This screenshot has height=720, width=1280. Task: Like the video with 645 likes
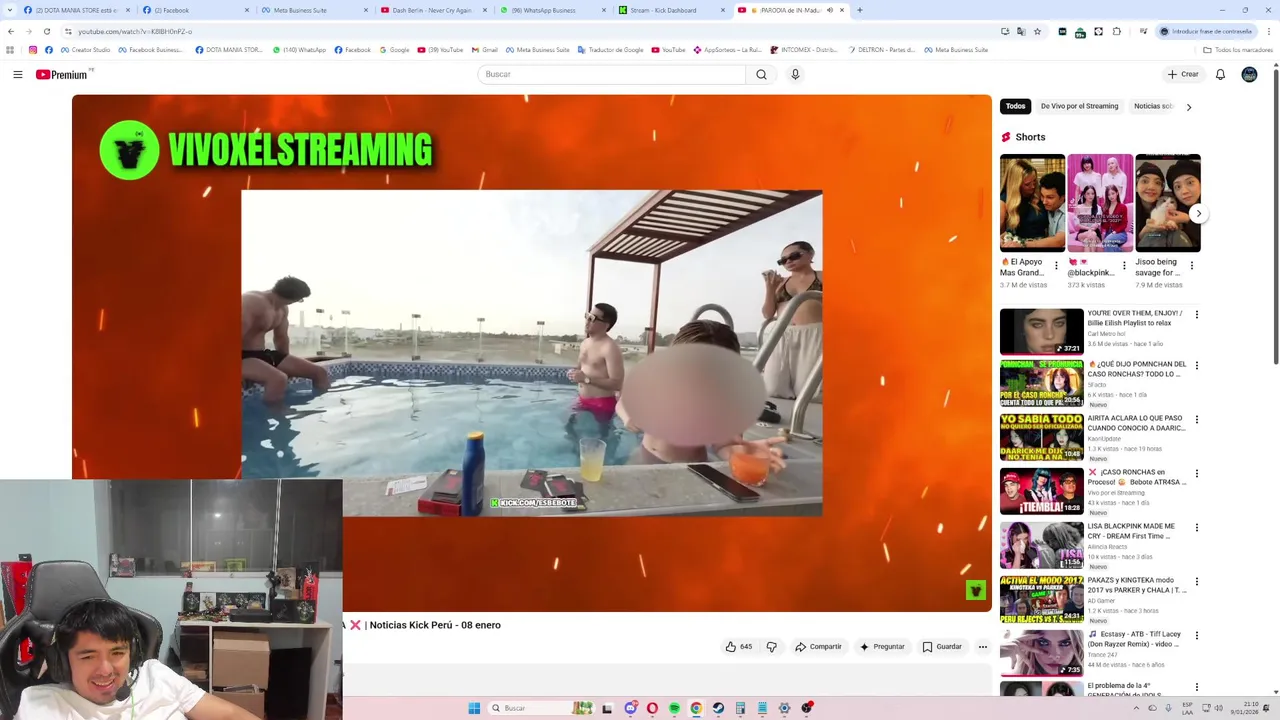click(x=738, y=647)
